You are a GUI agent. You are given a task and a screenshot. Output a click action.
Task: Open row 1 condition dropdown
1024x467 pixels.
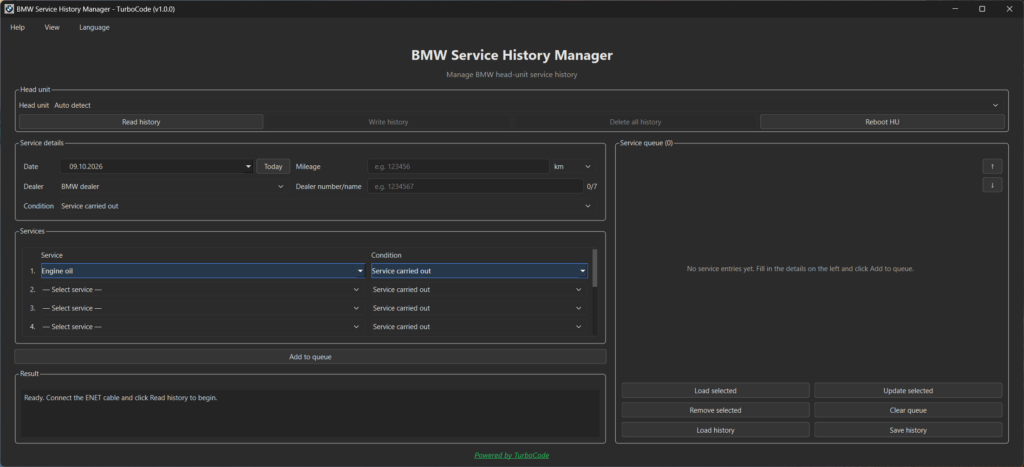pos(479,270)
